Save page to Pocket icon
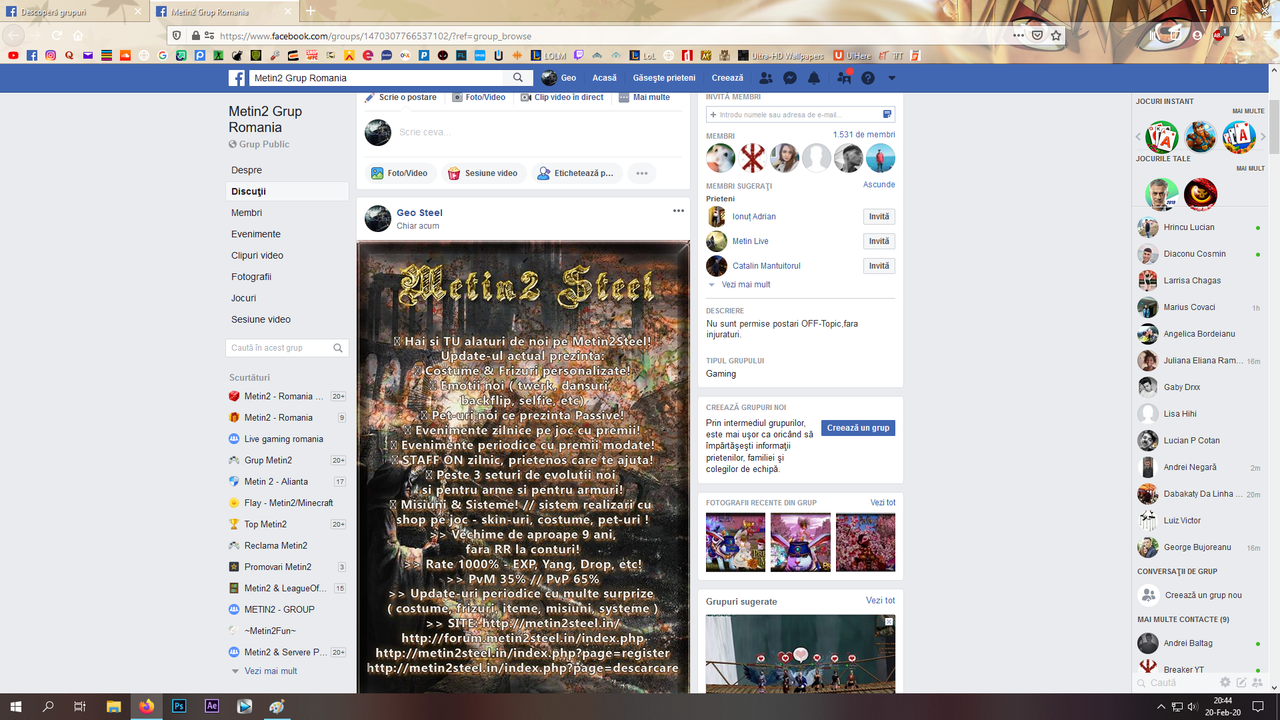This screenshot has width=1280, height=720. (1037, 35)
